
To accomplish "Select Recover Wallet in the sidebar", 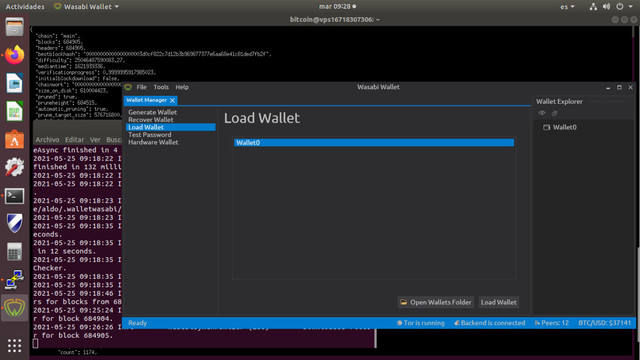I will (x=151, y=120).
